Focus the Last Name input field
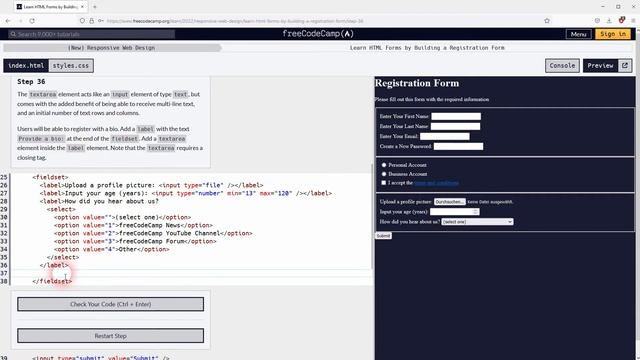The height and width of the screenshot is (360, 640). (456, 126)
